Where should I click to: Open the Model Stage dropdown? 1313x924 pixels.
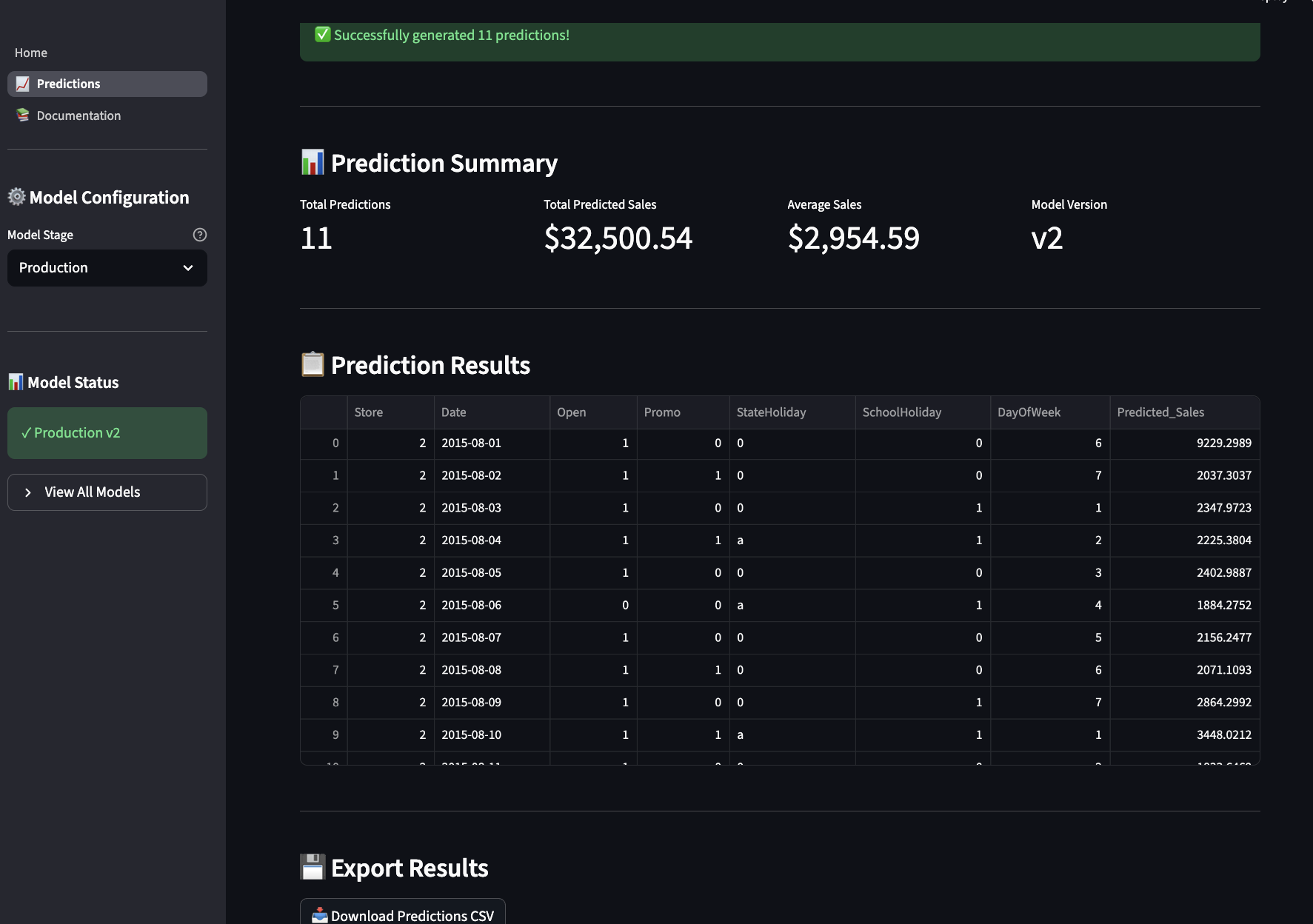[107, 268]
